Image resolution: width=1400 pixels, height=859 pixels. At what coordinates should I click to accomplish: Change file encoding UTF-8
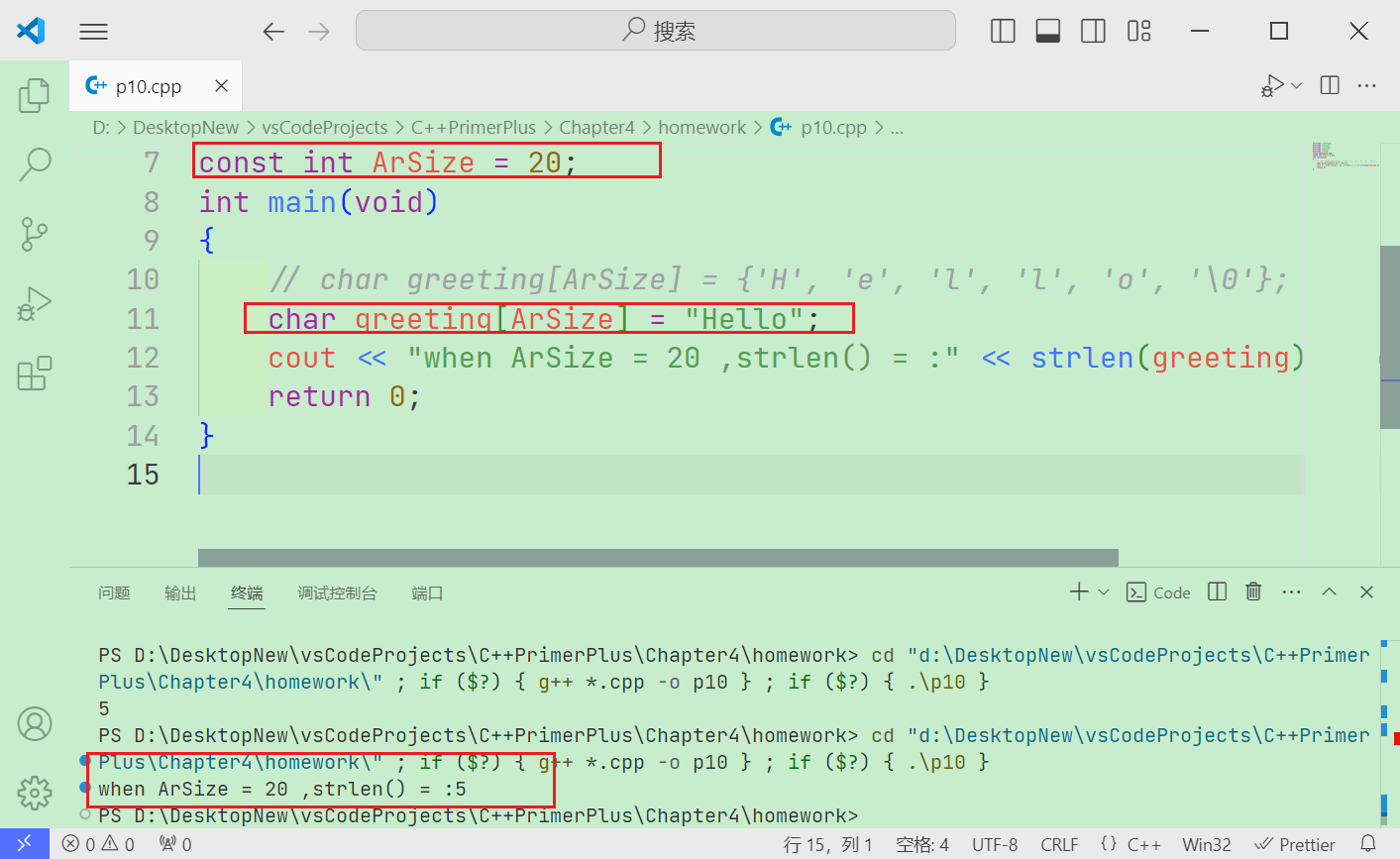[x=995, y=844]
